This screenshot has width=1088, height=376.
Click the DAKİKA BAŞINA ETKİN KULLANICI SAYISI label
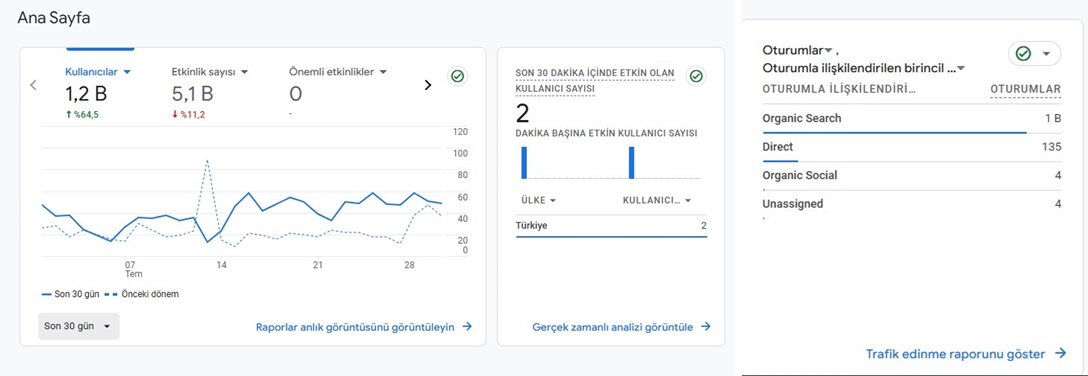[606, 133]
